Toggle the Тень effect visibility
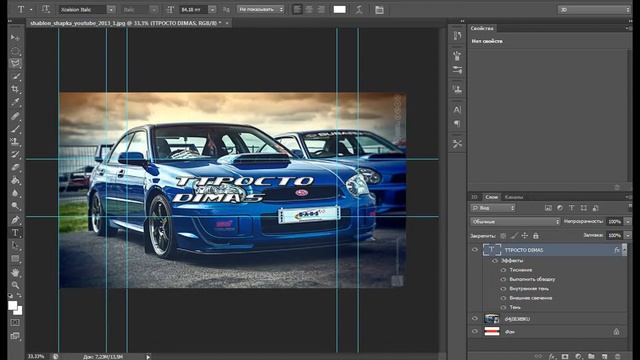640x360 pixels. pos(503,307)
